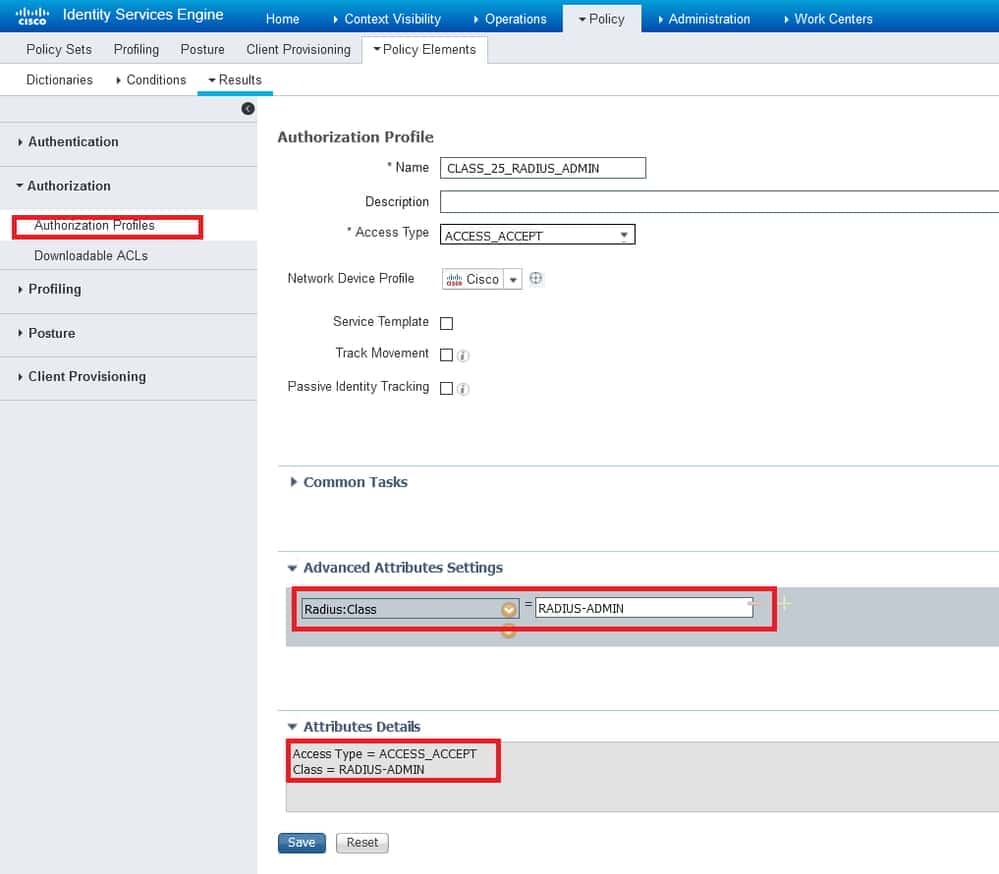Viewport: 999px width, 874px height.
Task: Click the Name input field
Action: coord(543,168)
